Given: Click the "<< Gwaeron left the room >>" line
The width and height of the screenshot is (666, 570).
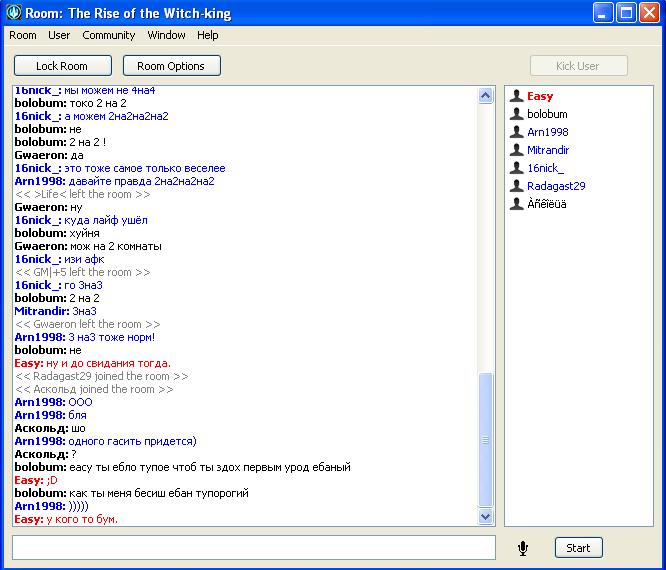Looking at the screenshot, I should pos(87,324).
